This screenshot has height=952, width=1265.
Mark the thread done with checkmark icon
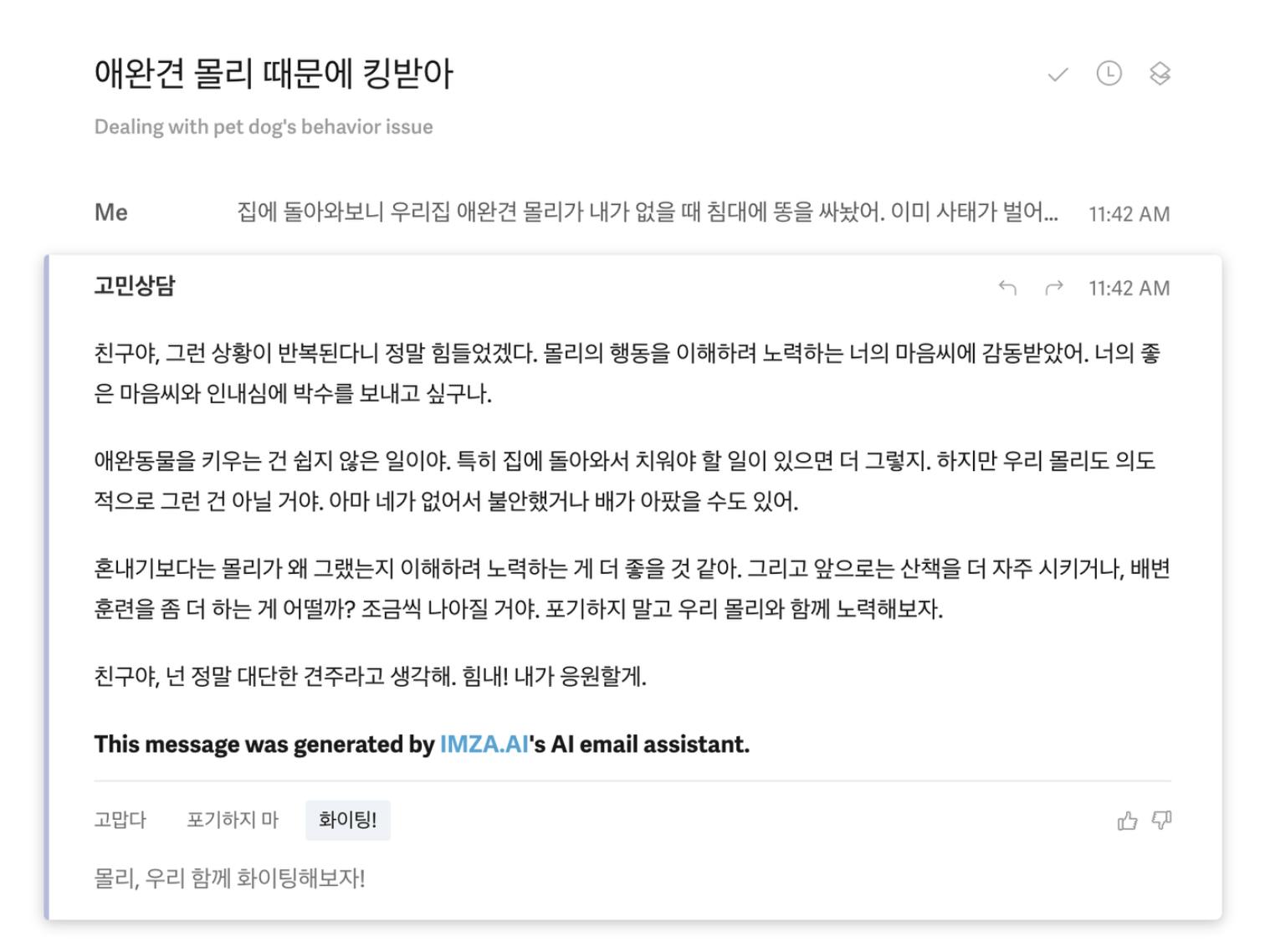point(1058,74)
